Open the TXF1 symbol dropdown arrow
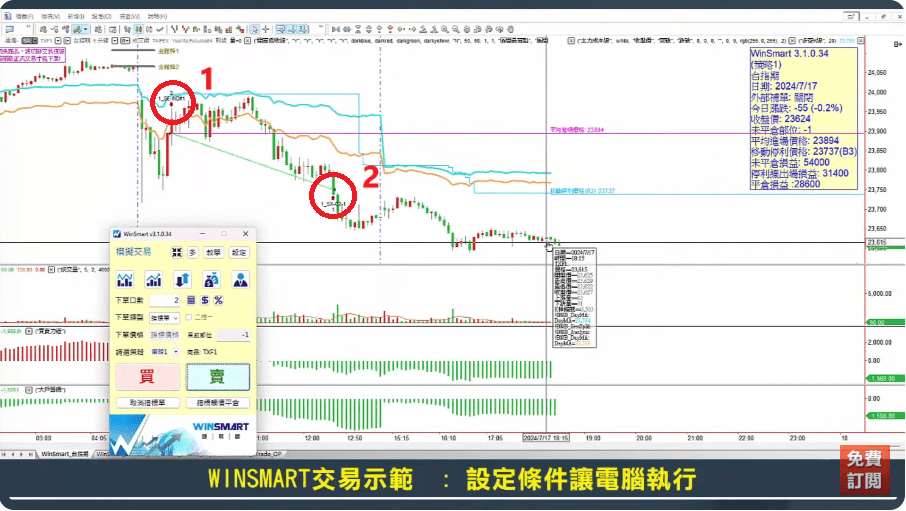The height and width of the screenshot is (511, 906). [58, 40]
